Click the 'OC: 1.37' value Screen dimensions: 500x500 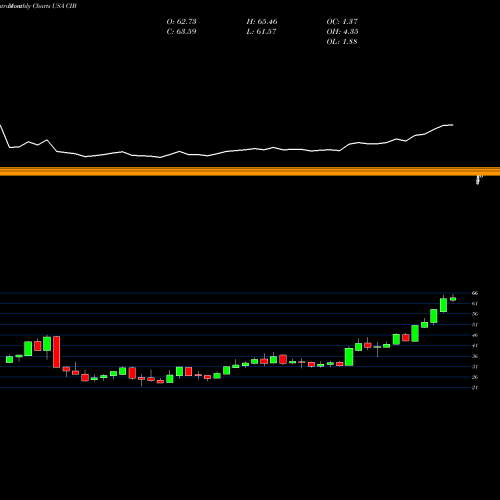(x=342, y=22)
